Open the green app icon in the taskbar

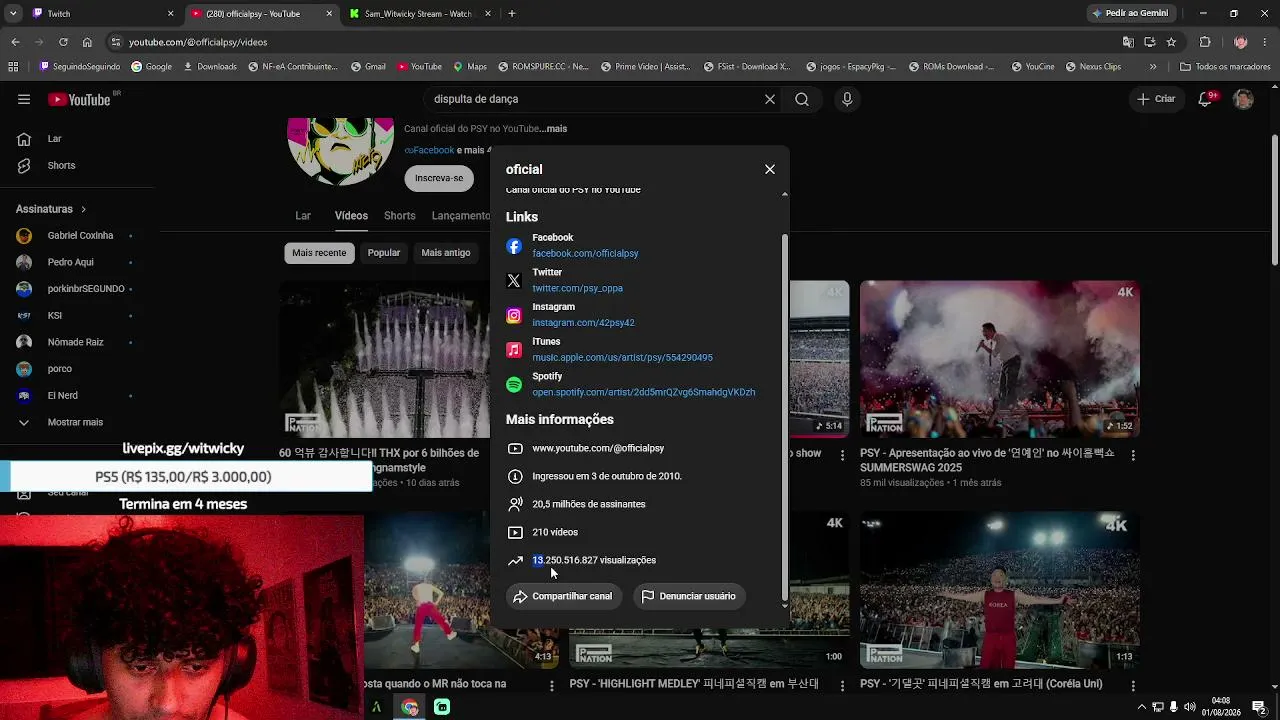[442, 707]
